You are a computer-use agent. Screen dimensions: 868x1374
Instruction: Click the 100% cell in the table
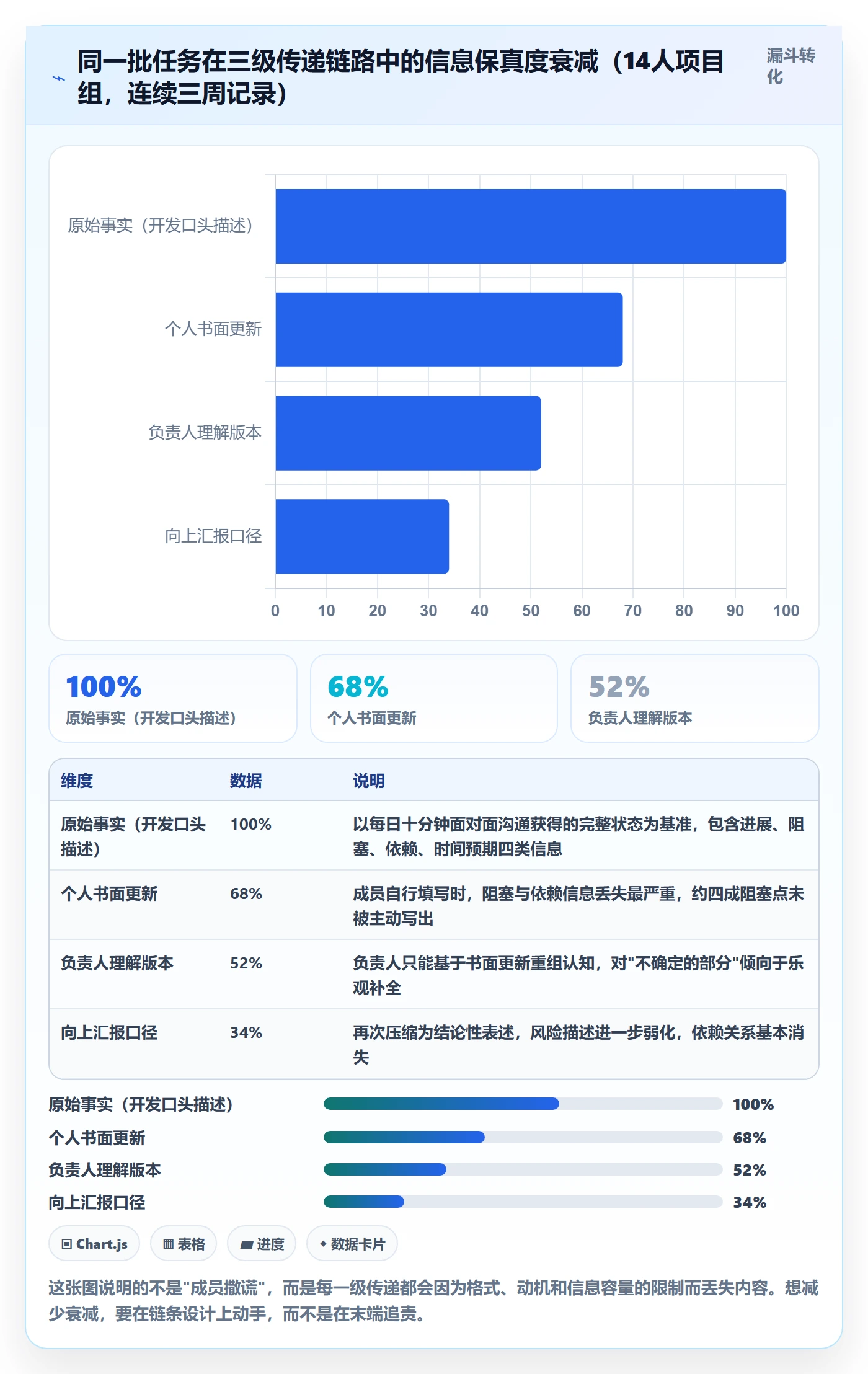(251, 825)
